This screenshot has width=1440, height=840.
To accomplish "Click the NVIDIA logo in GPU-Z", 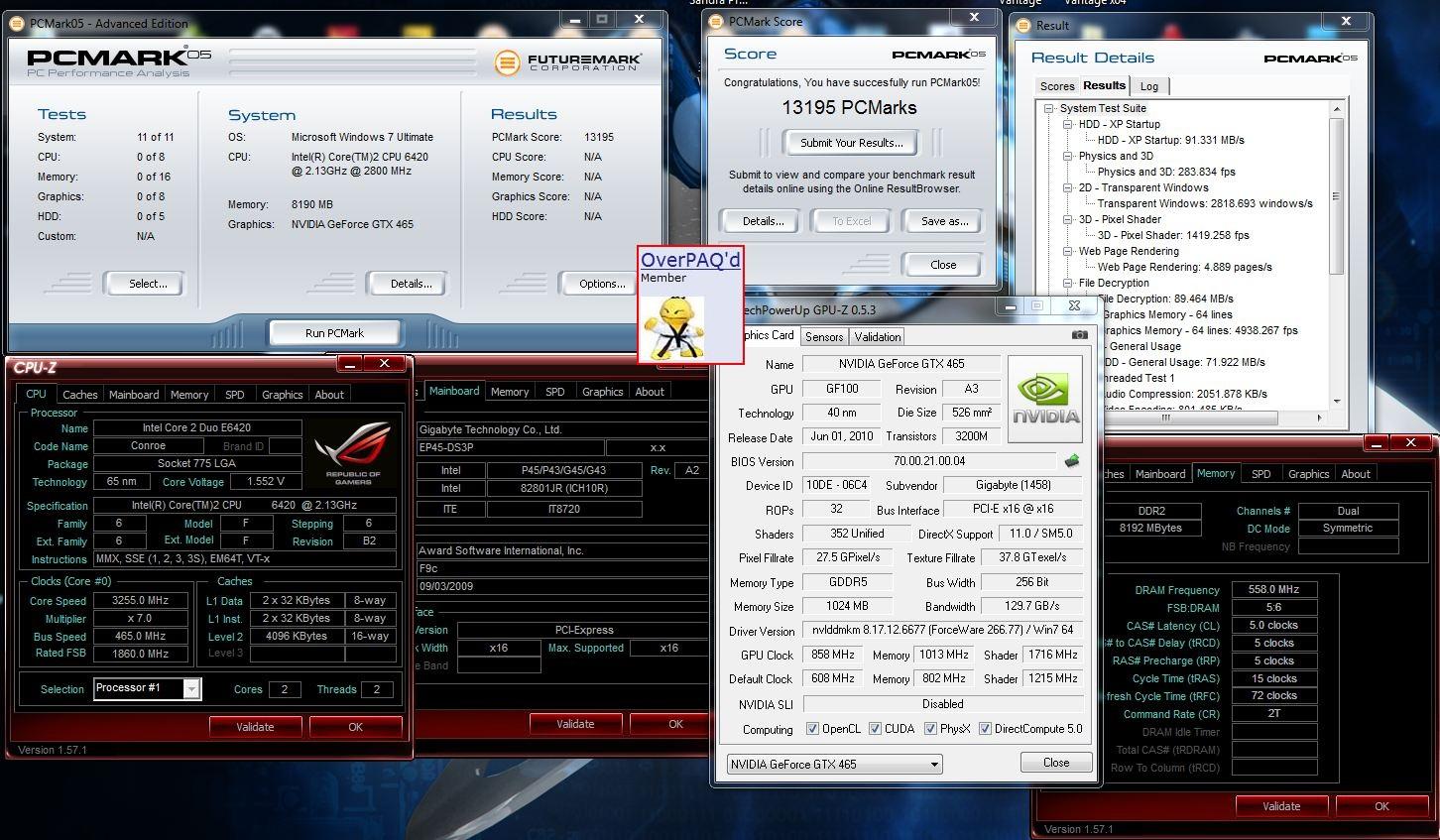I will (x=1045, y=402).
